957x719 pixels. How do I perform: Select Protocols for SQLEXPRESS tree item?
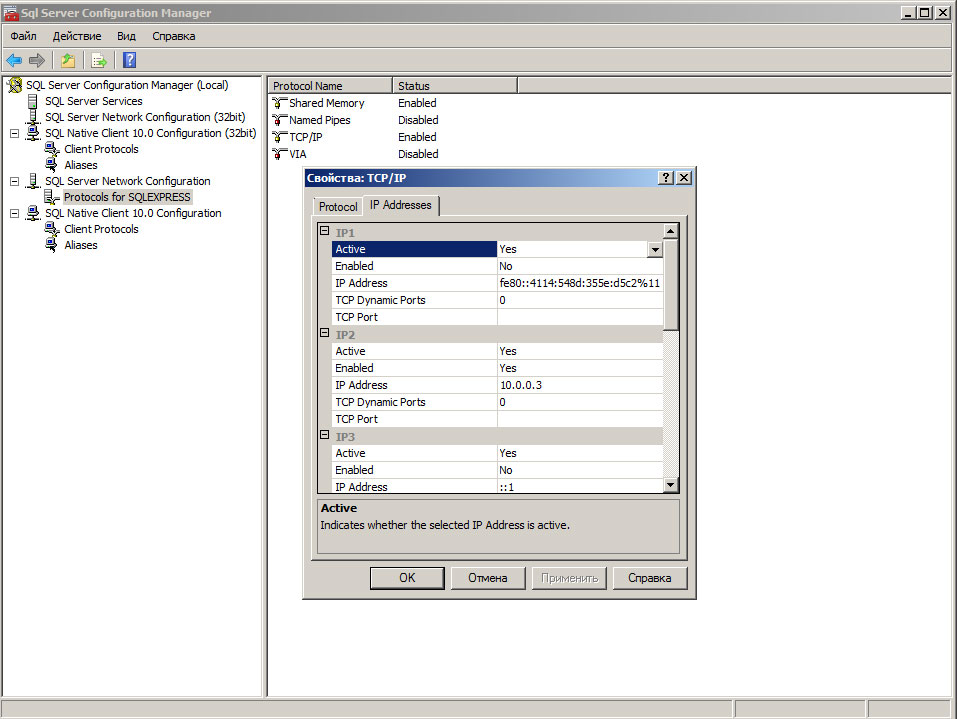pos(126,197)
